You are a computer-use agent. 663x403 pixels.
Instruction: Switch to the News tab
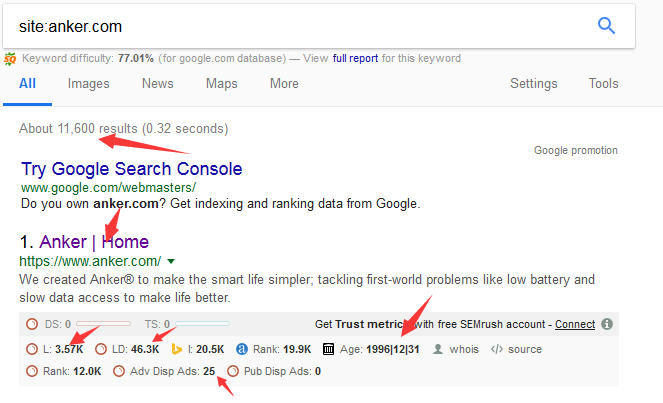[x=158, y=84]
